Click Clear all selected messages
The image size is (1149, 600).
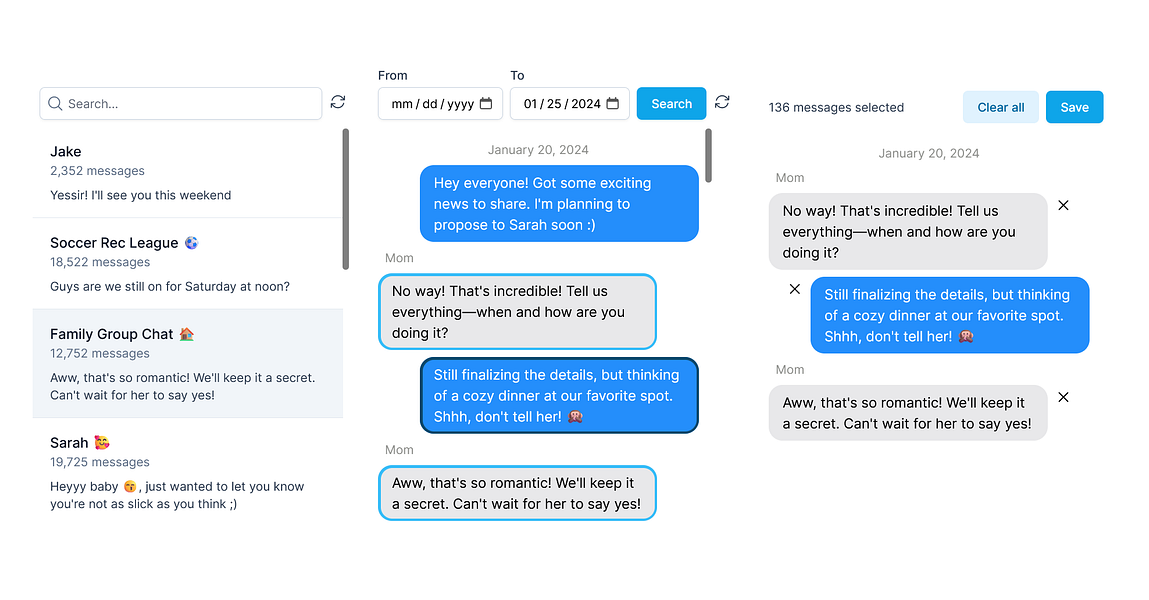pyautogui.click(x=1000, y=107)
